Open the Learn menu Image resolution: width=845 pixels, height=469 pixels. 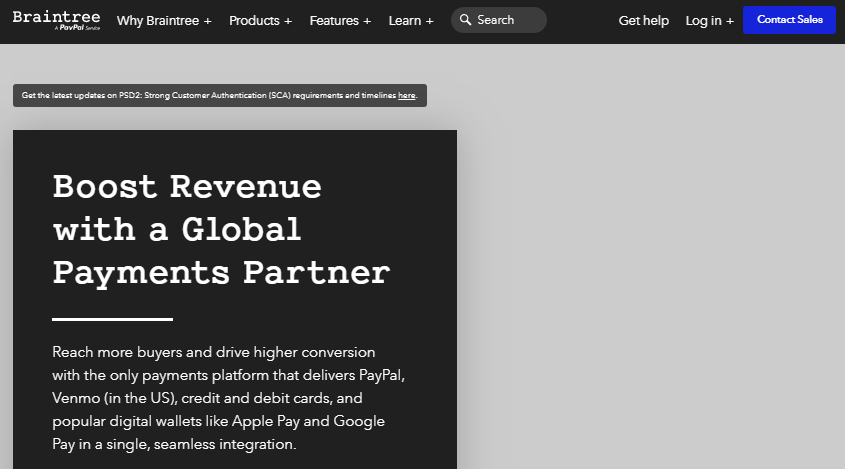(x=405, y=21)
